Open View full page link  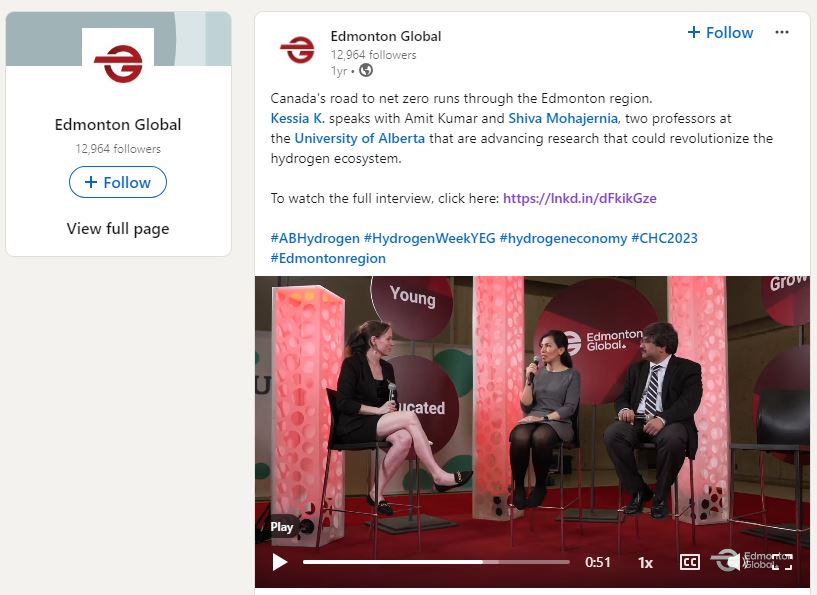click(x=118, y=229)
